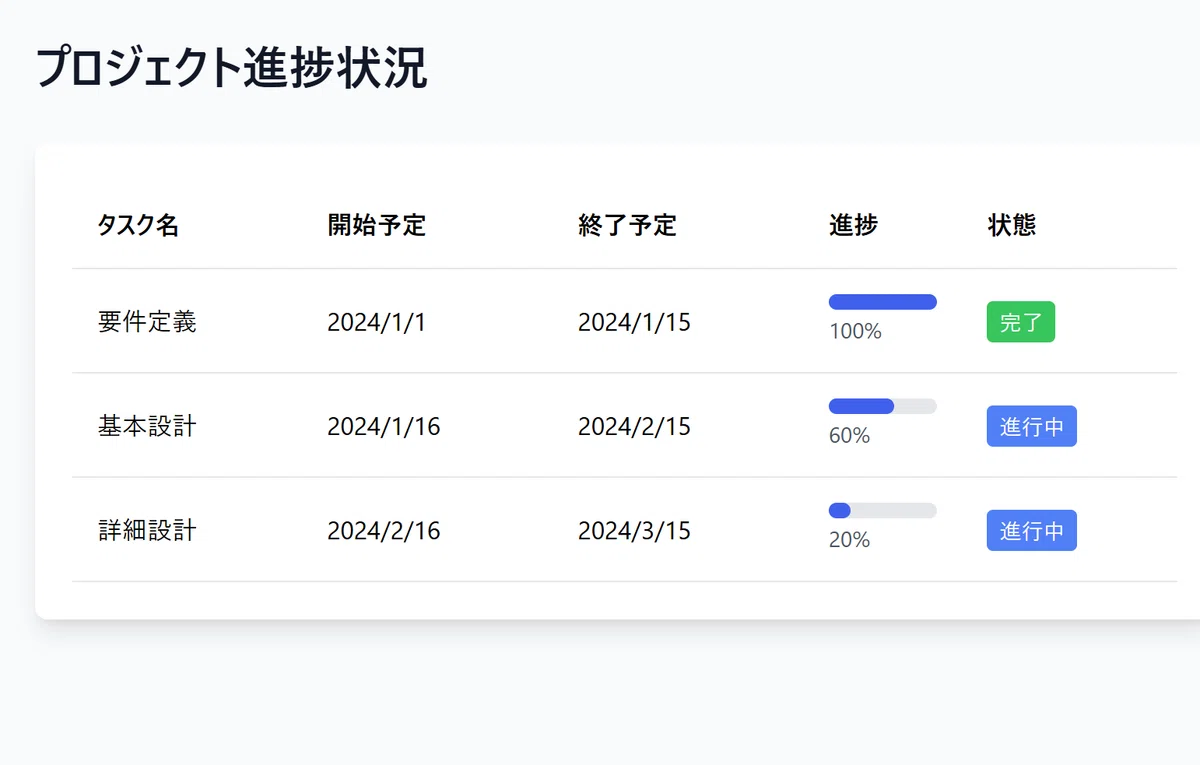
Task: Select the 基本設計 task name
Action: point(147,426)
